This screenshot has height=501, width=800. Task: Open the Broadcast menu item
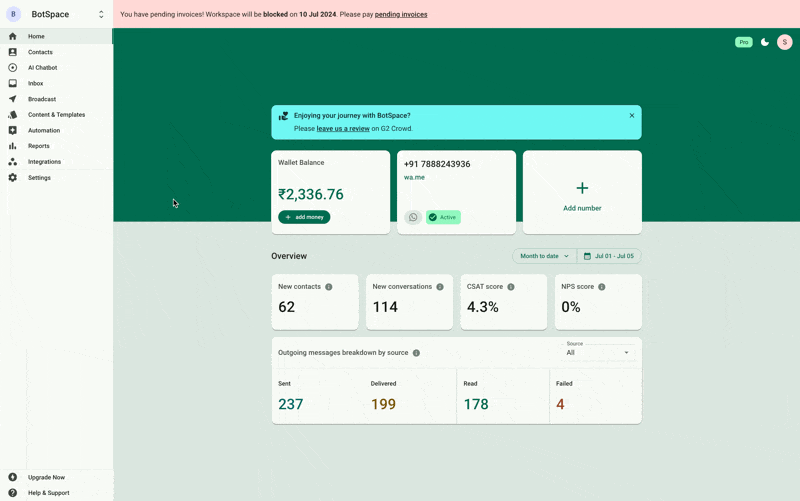click(56, 99)
